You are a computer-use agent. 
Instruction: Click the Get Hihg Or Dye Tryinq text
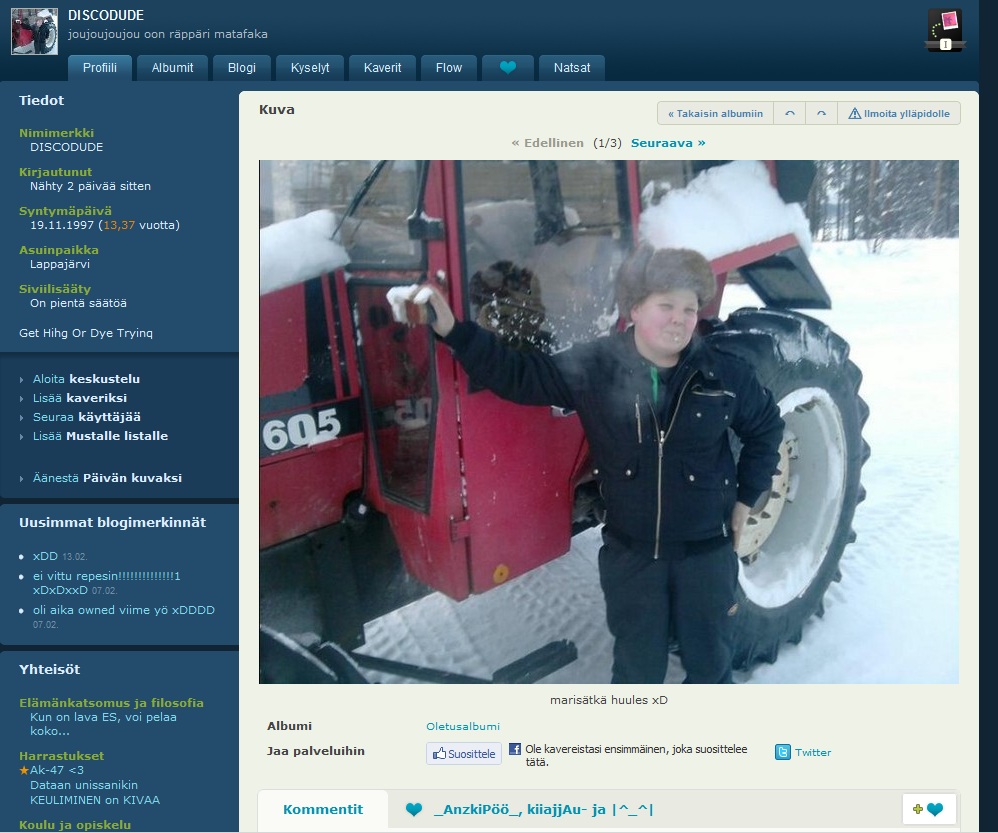tap(86, 333)
